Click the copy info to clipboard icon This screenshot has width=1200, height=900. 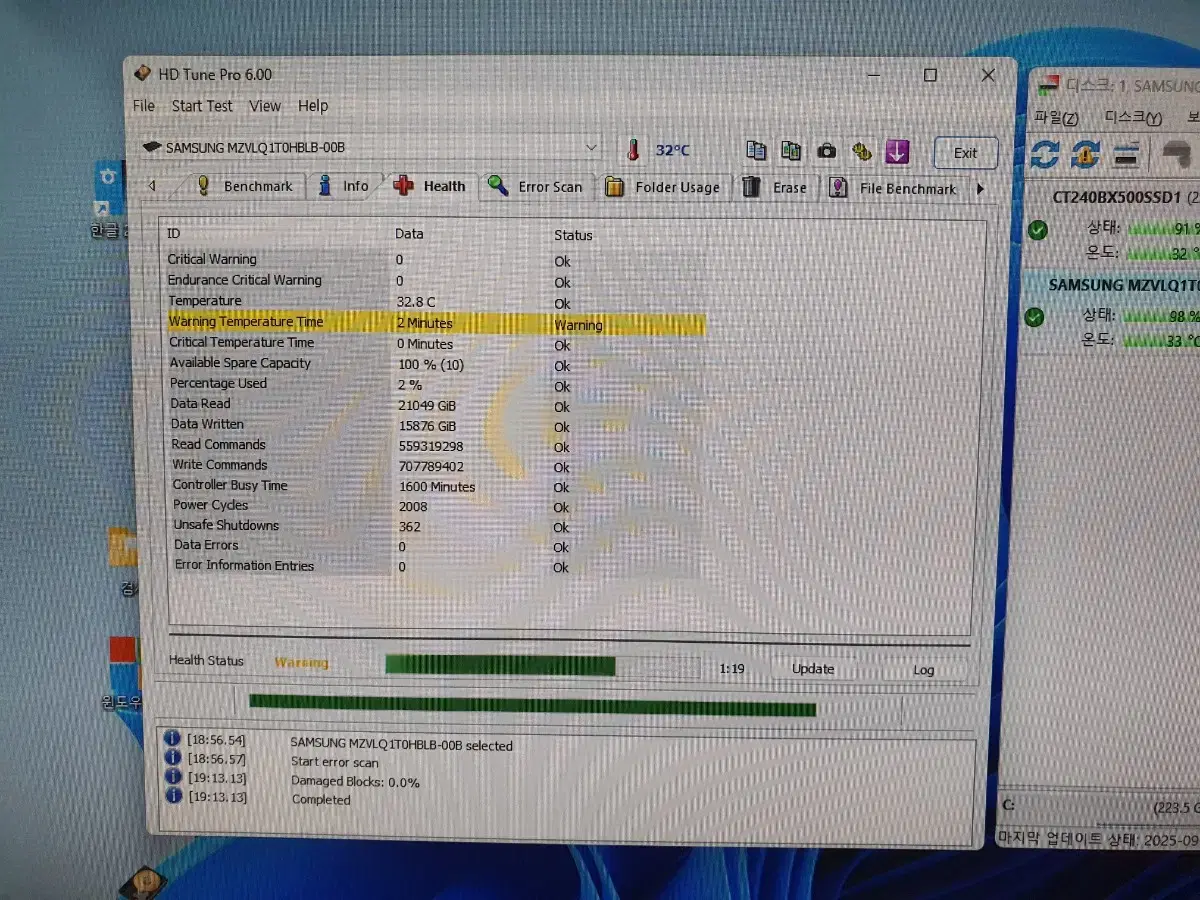point(757,151)
